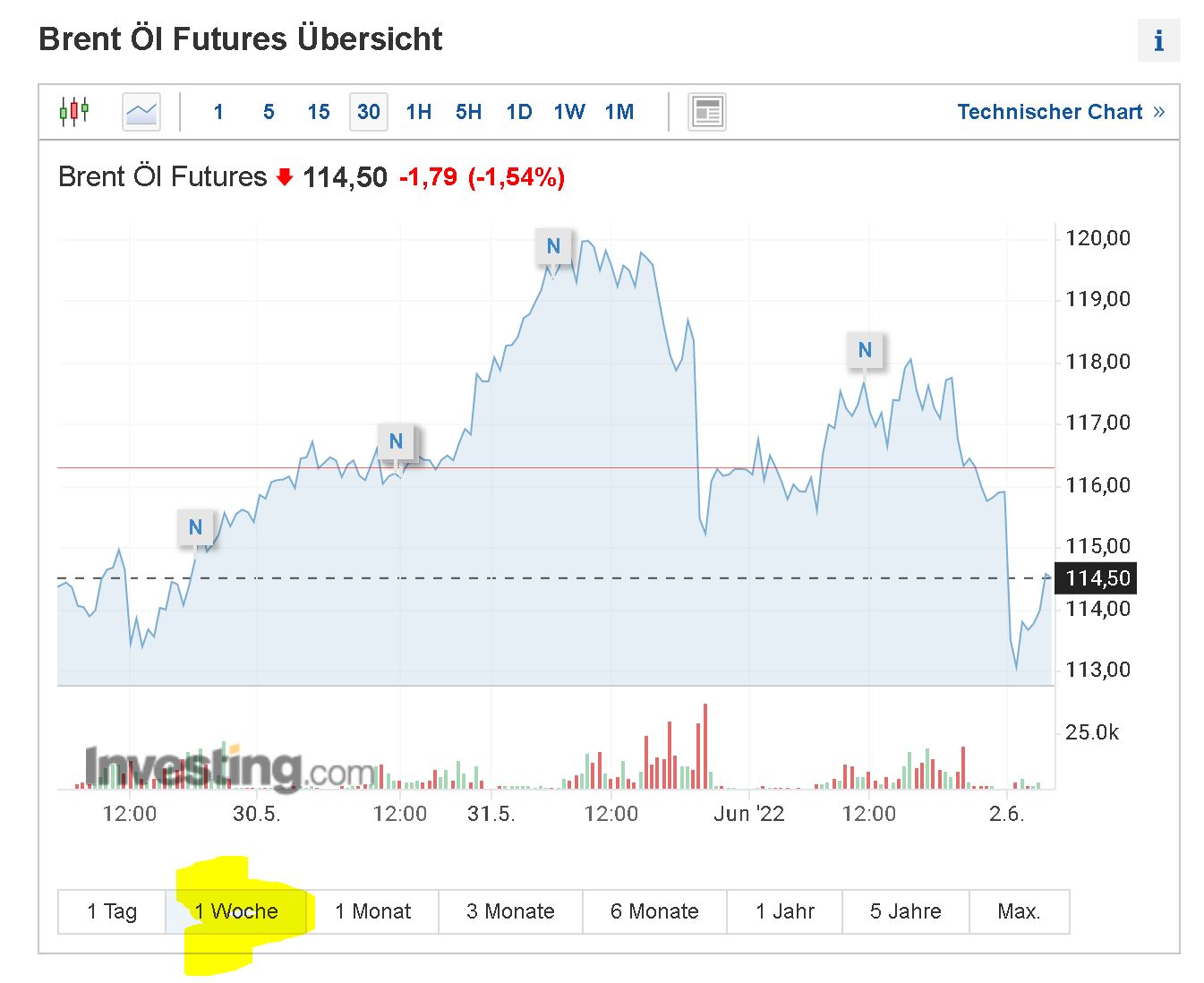Switch interval to 1D
The height and width of the screenshot is (983, 1204).
tap(519, 112)
